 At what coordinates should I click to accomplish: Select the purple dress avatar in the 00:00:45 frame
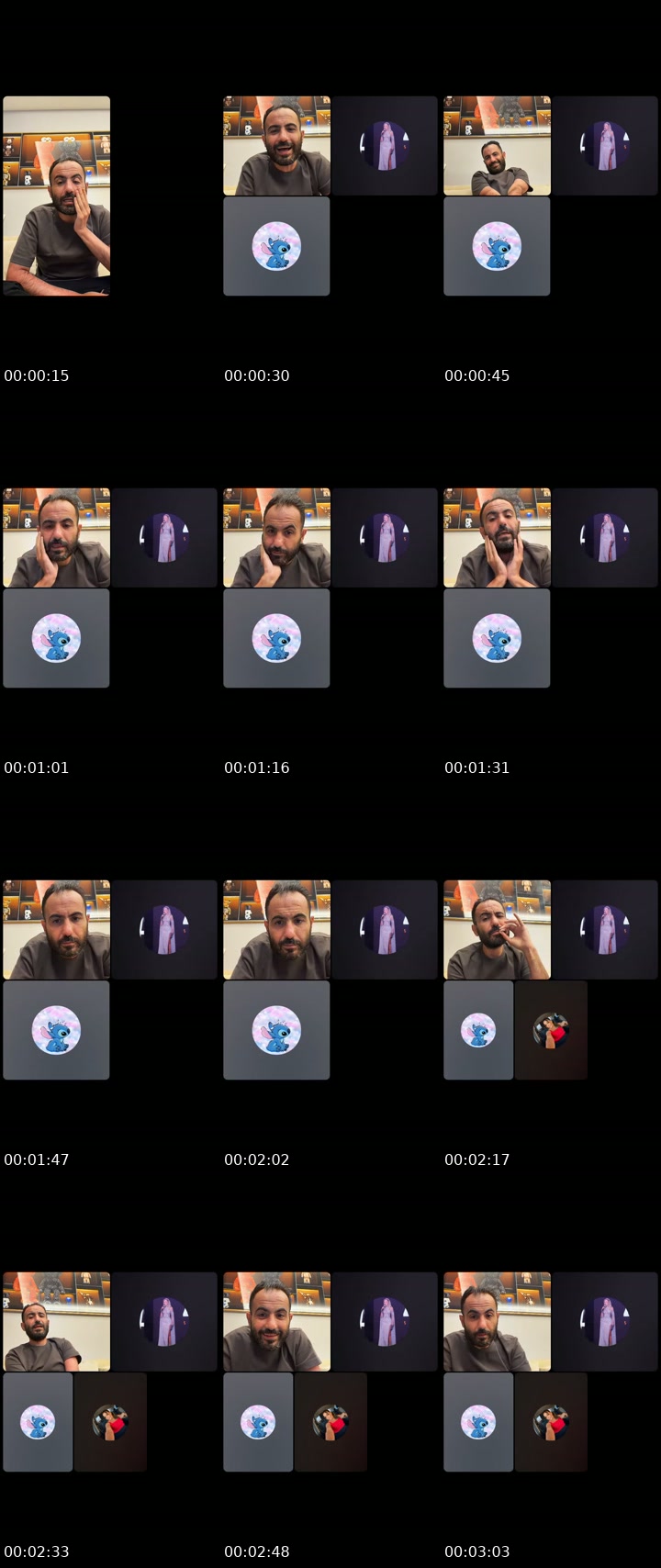tap(605, 146)
